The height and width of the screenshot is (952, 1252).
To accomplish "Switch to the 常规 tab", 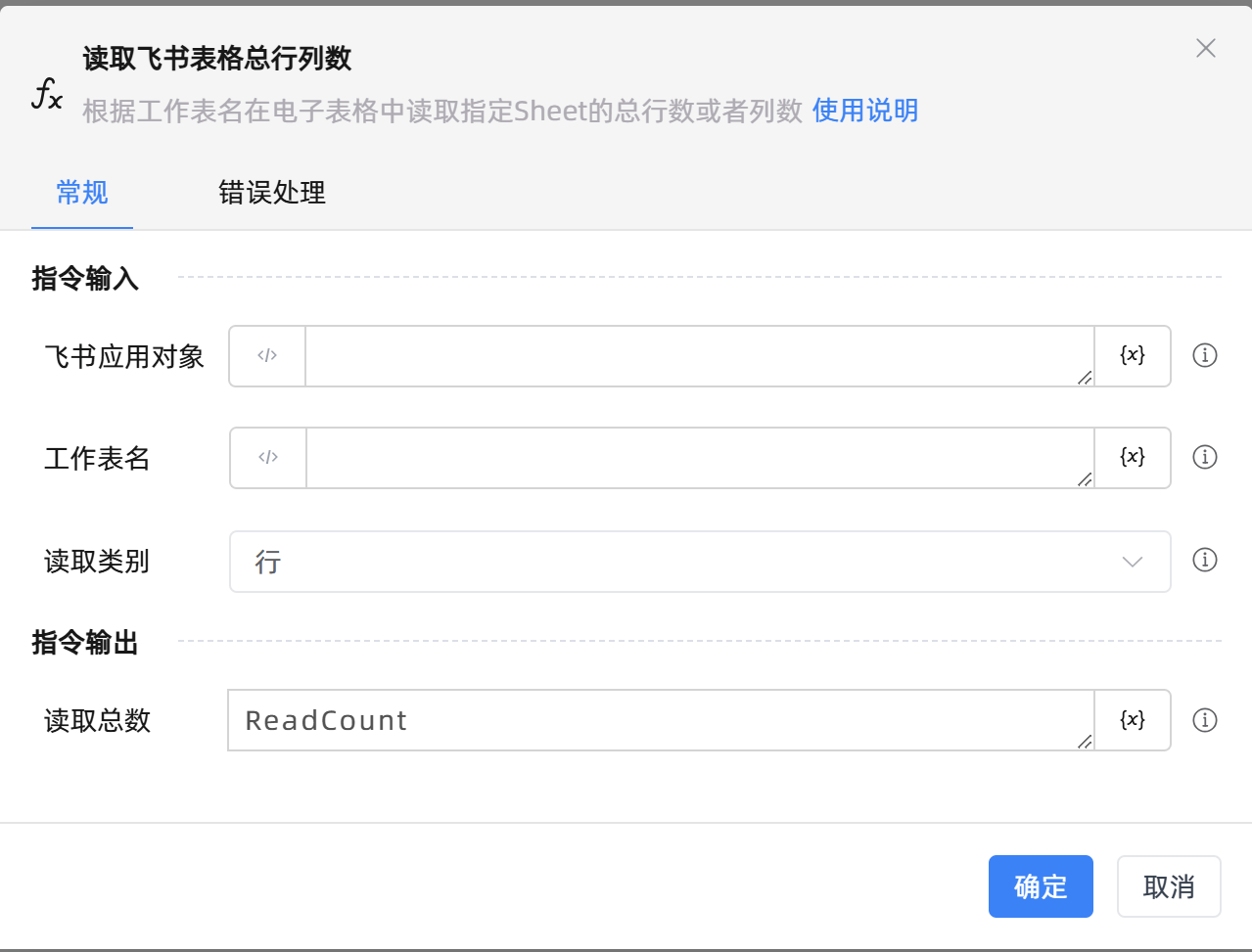I will pos(82,193).
